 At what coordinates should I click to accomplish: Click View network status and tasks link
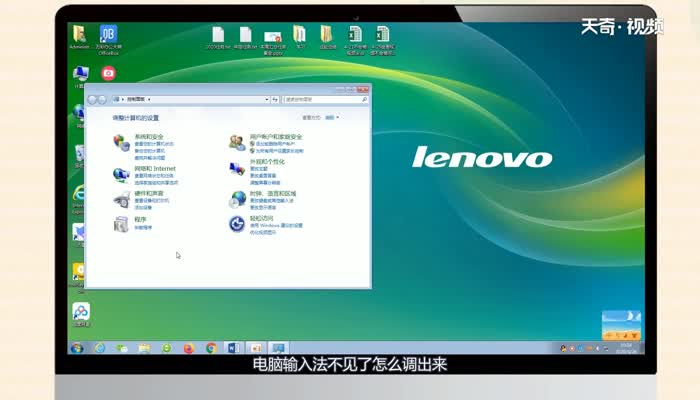click(x=154, y=176)
